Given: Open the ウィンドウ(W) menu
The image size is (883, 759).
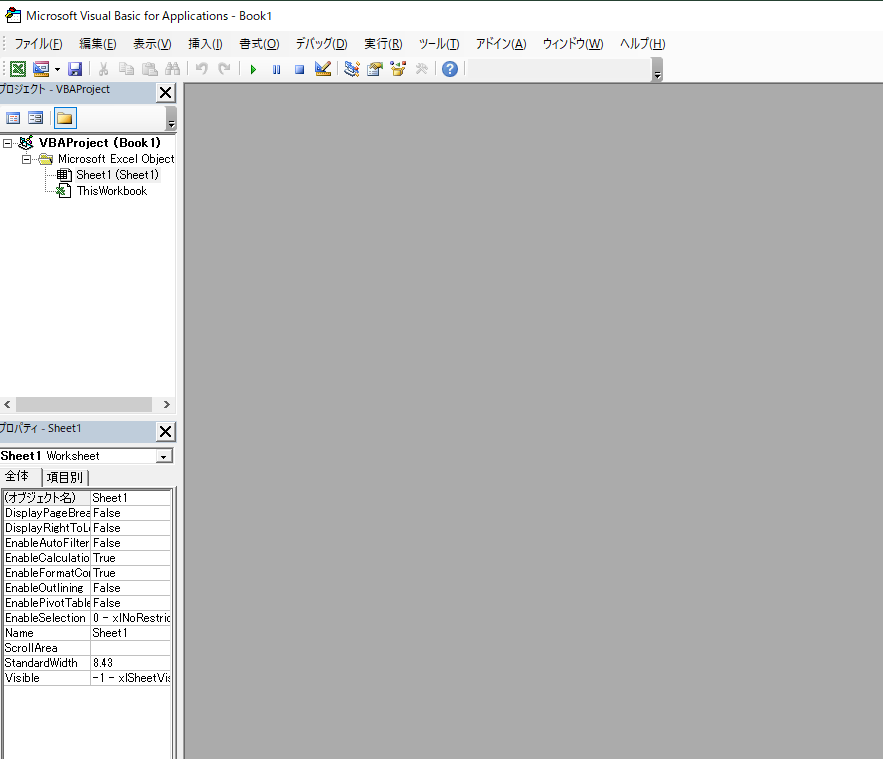Looking at the screenshot, I should (x=573, y=44).
